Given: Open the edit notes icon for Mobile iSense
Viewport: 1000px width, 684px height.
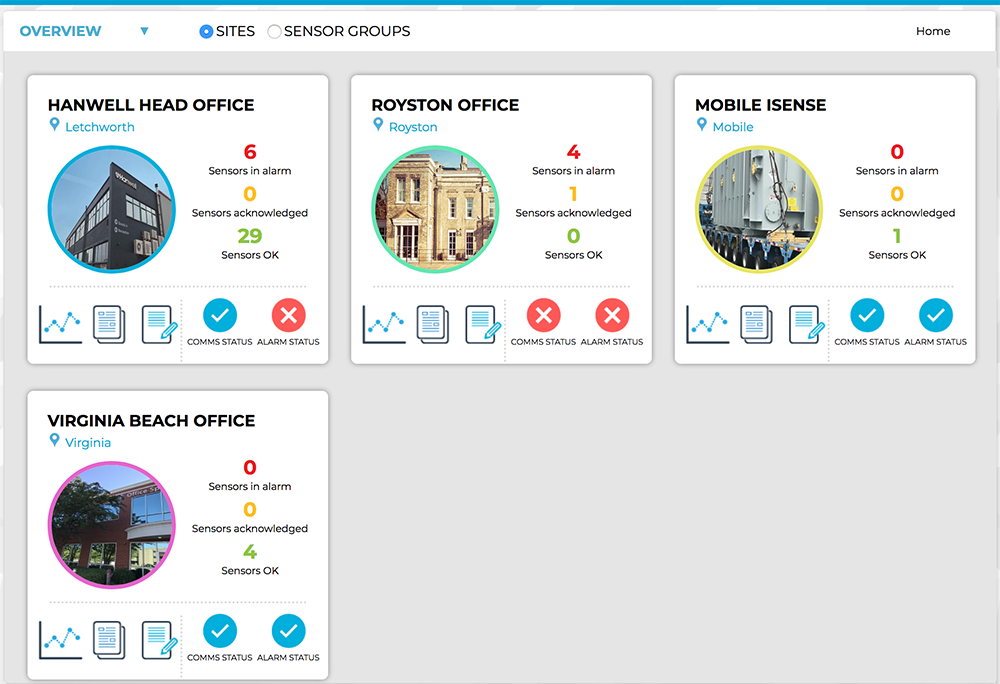Looking at the screenshot, I should pyautogui.click(x=807, y=324).
